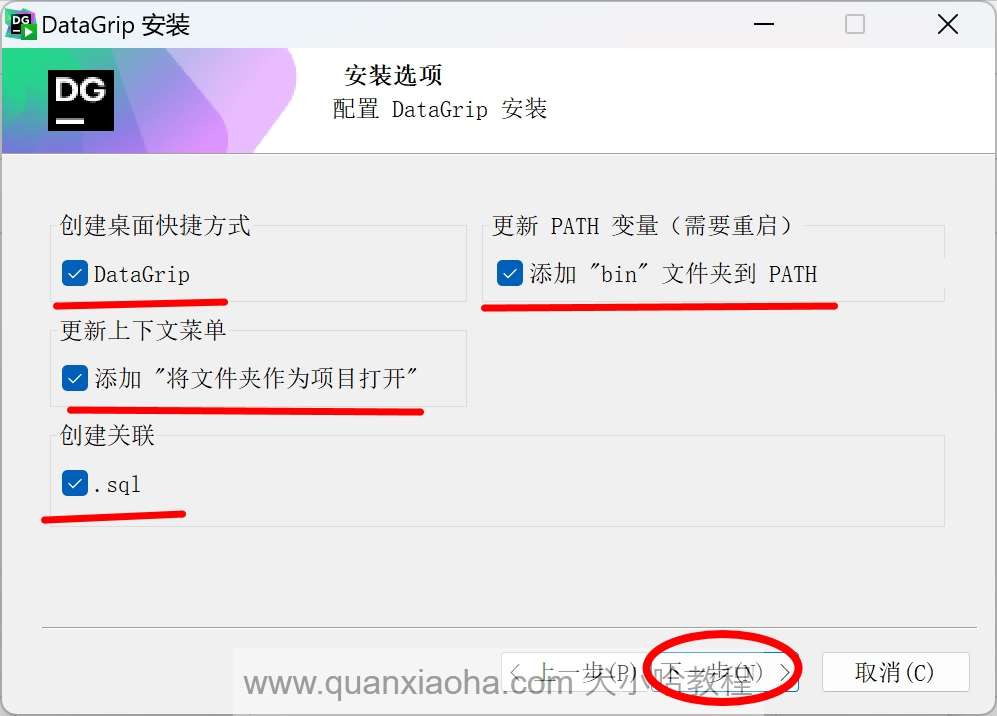Screen dimensions: 997x716
Task: Click the 创建关联 group heading
Action: point(107,435)
